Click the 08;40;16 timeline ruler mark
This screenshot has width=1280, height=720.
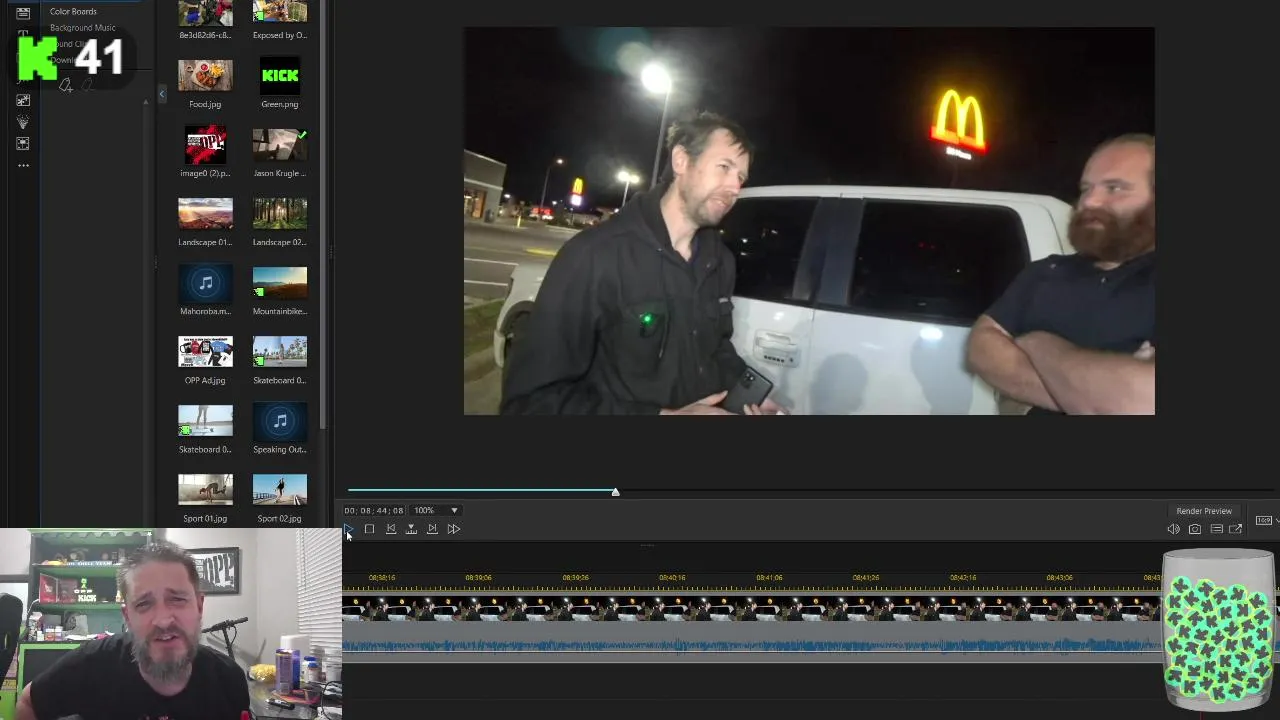click(x=672, y=578)
